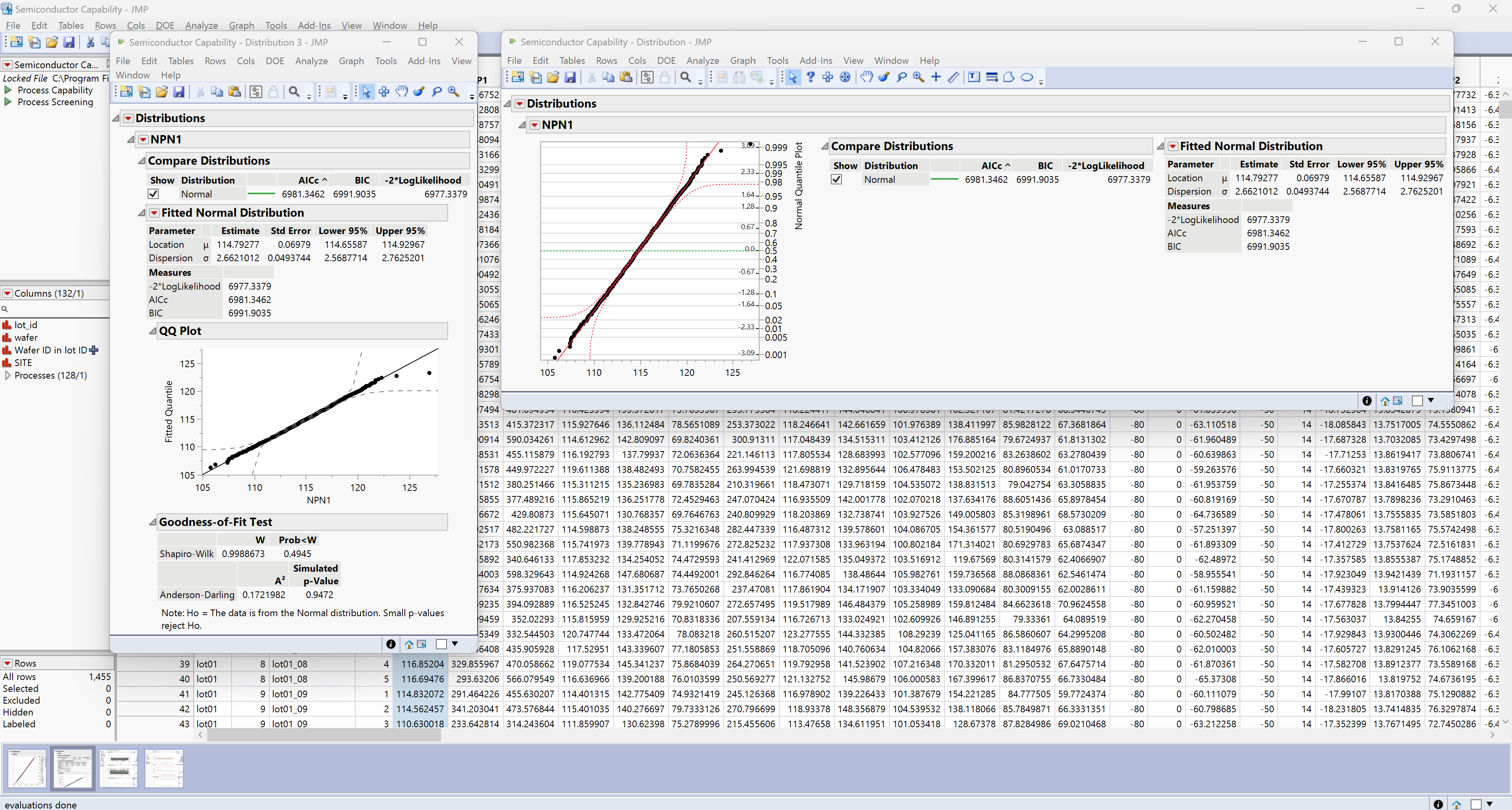Run the Process Capability table script
1512x810 pixels.
coord(7,90)
